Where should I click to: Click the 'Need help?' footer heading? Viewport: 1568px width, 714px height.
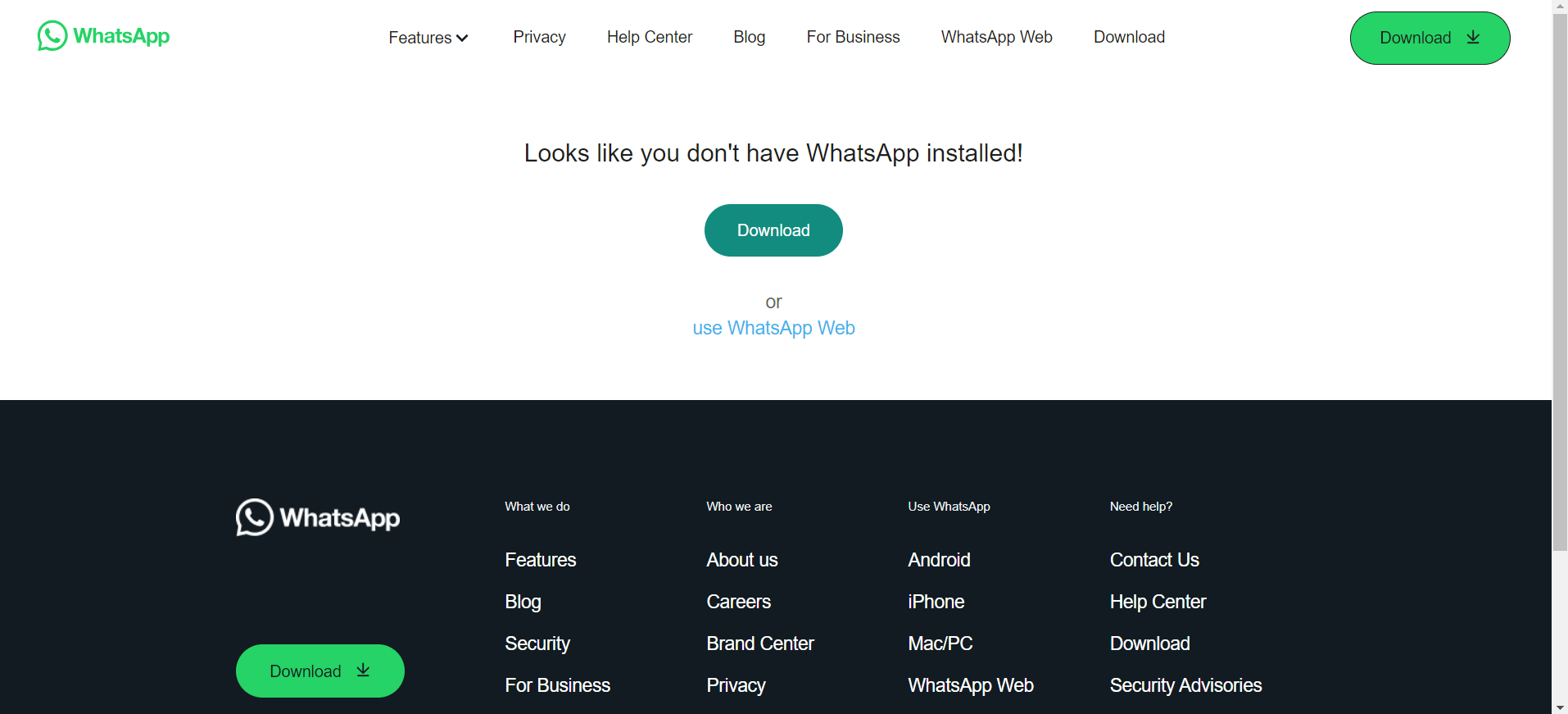coord(1141,507)
